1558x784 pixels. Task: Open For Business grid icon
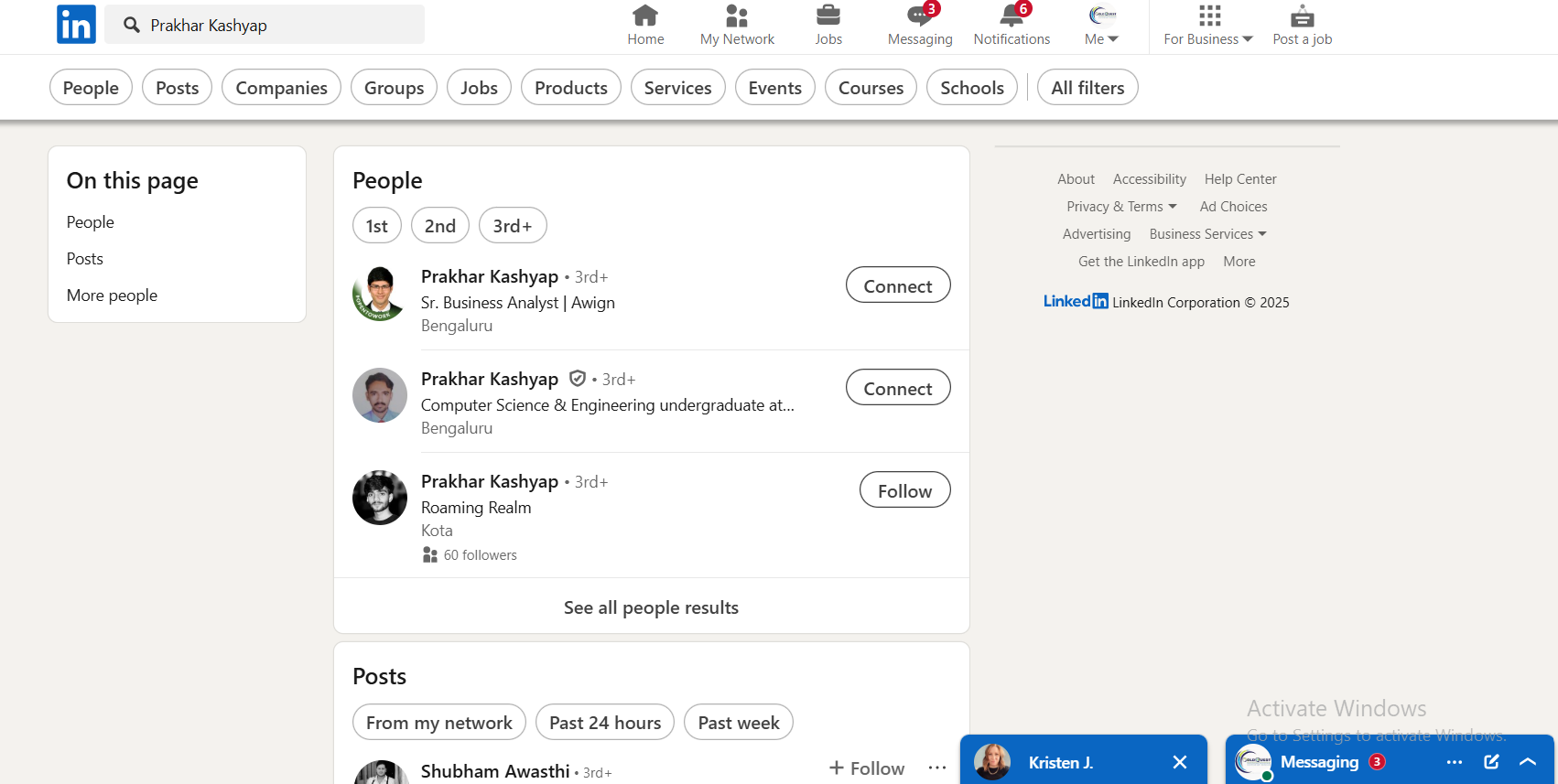point(1209,16)
